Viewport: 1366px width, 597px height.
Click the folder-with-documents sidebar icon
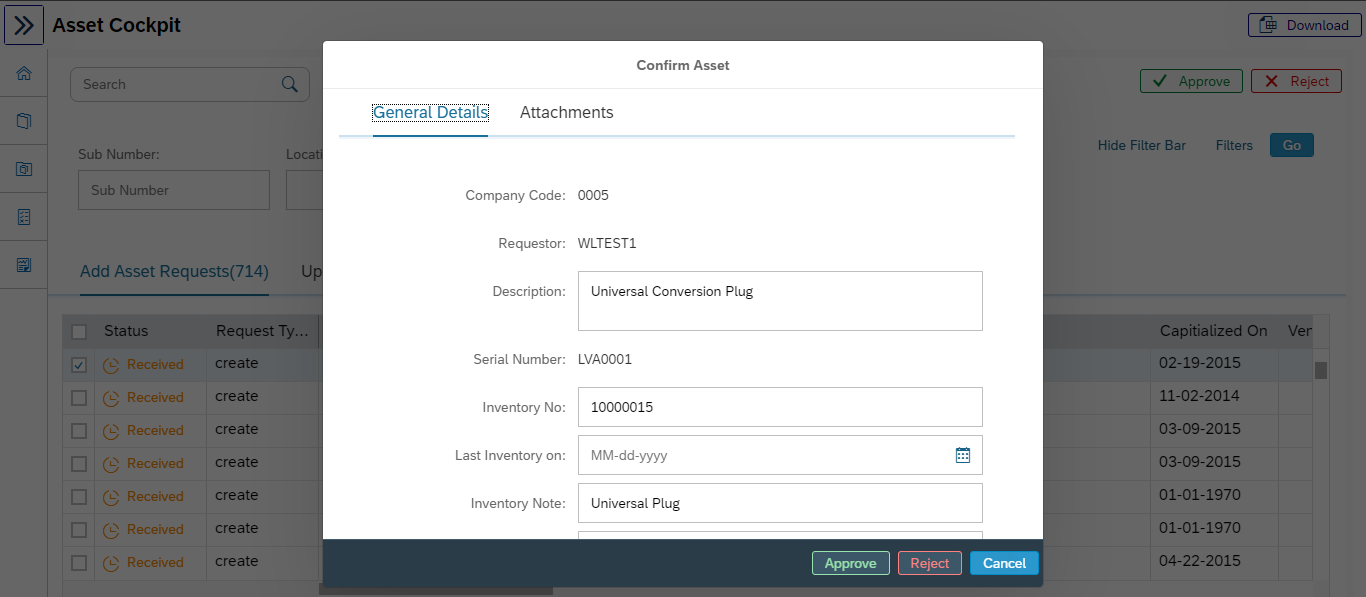point(24,169)
